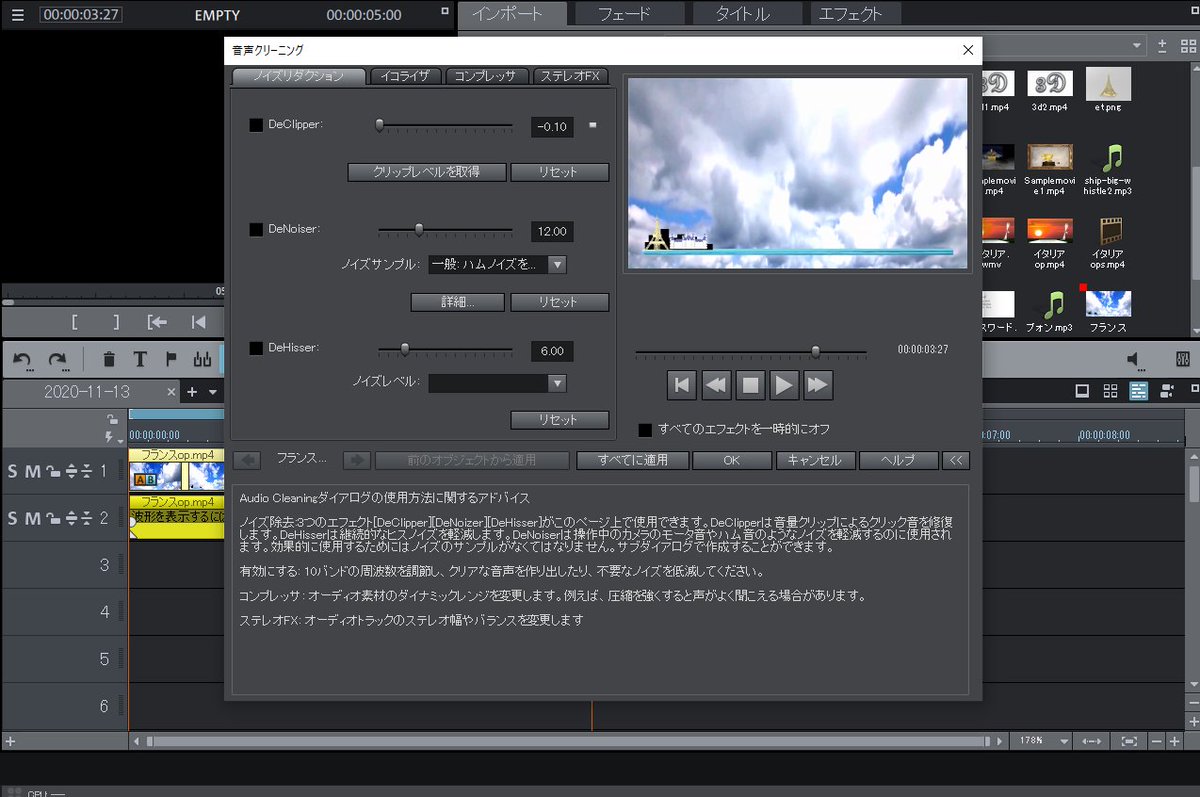Open dropdown arrow next to movie plus
Viewport: 1200px width, 797px height.
point(213,393)
